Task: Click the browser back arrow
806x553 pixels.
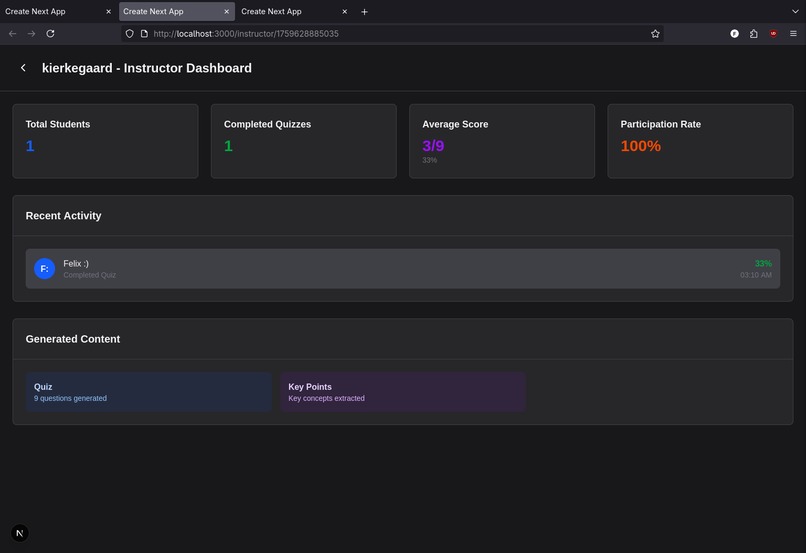Action: click(x=12, y=33)
